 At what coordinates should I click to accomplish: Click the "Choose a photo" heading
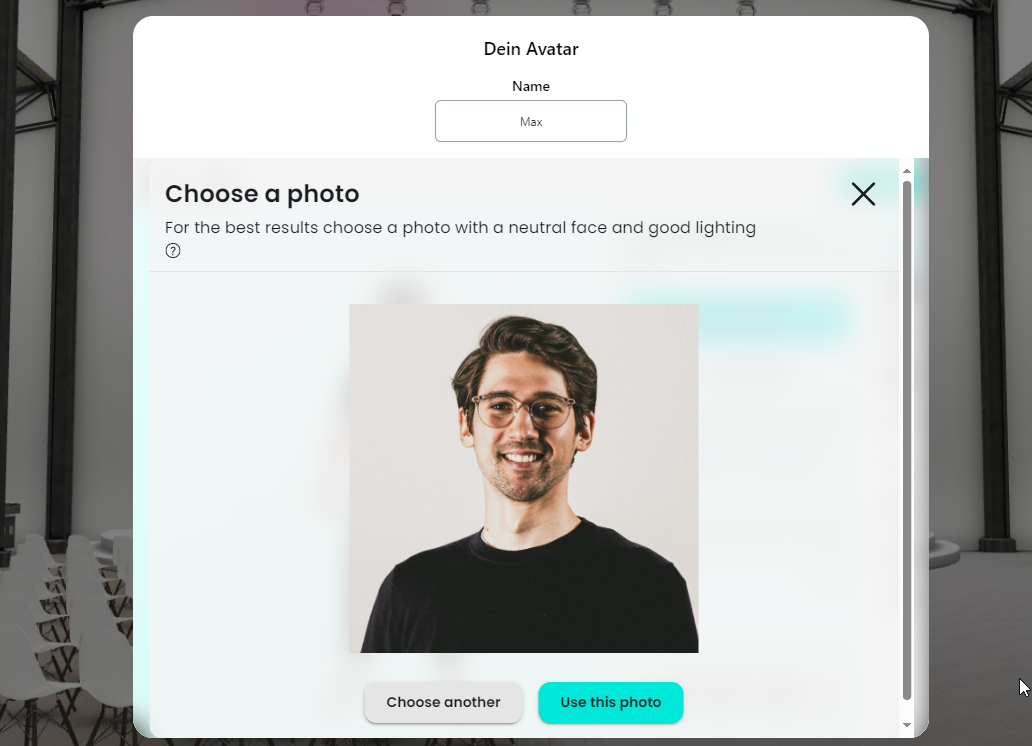point(262,194)
